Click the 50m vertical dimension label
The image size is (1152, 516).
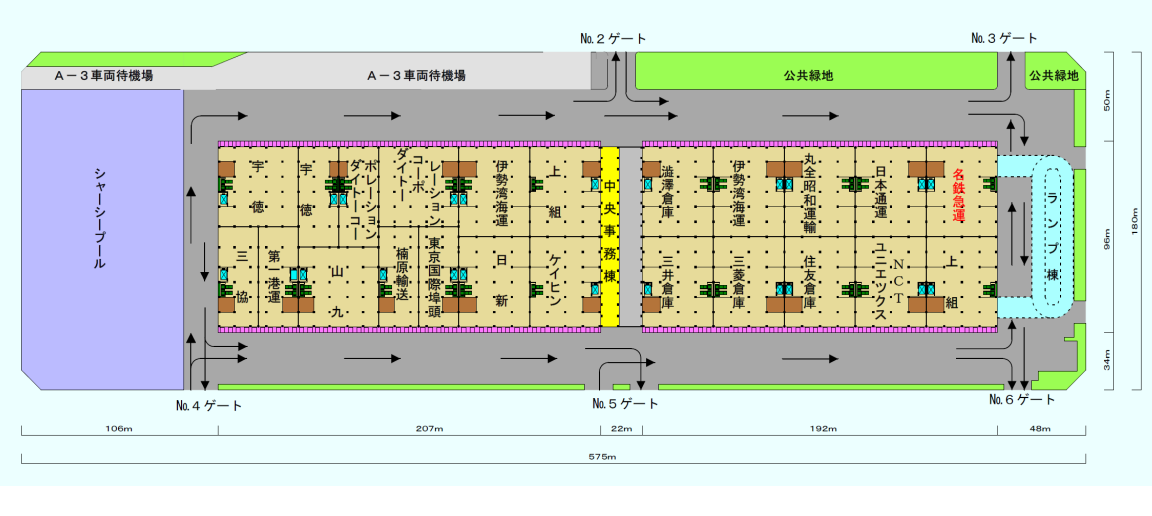point(1107,101)
